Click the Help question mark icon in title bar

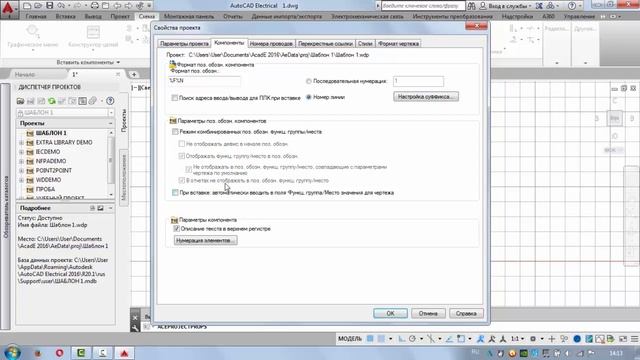[x=571, y=6]
